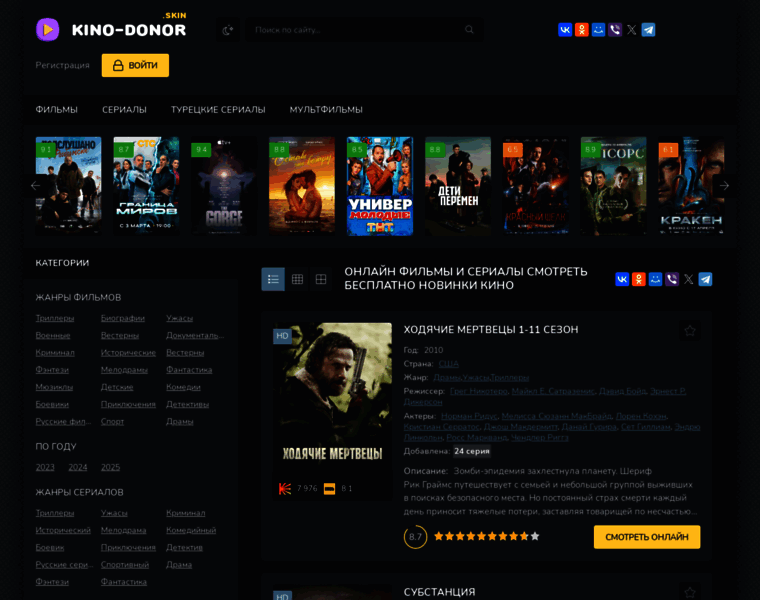Share via Odnoklassniki icon near page title

[x=639, y=279]
